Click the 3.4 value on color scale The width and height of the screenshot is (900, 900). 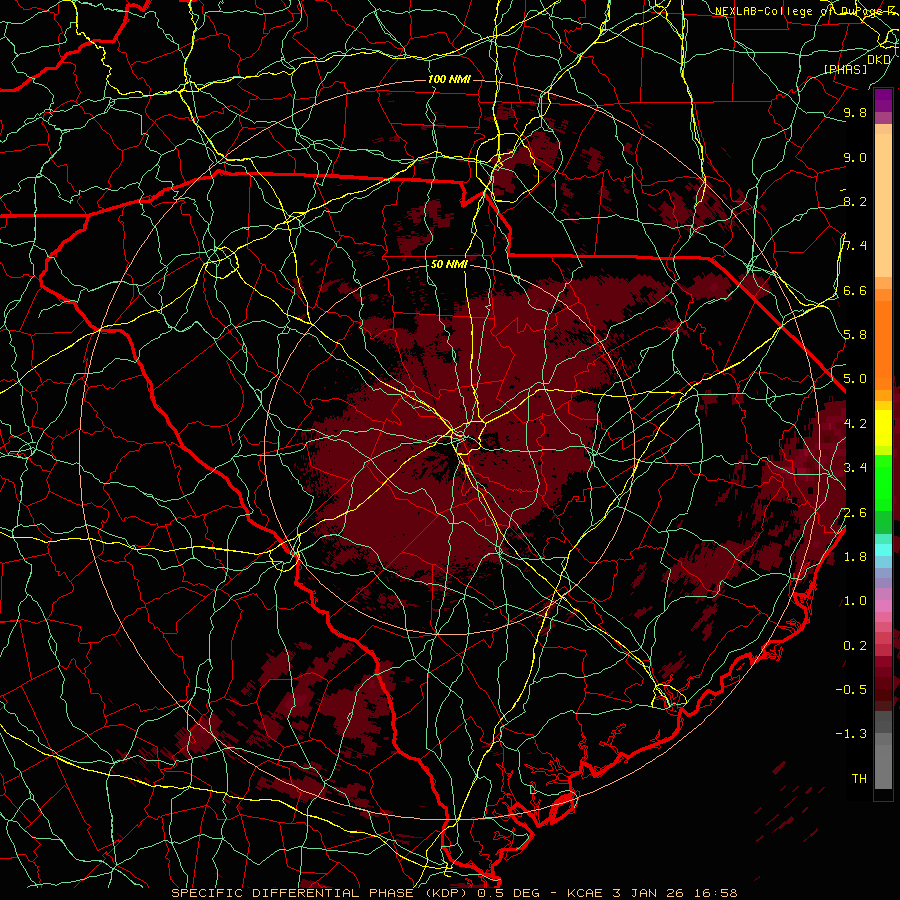855,467
